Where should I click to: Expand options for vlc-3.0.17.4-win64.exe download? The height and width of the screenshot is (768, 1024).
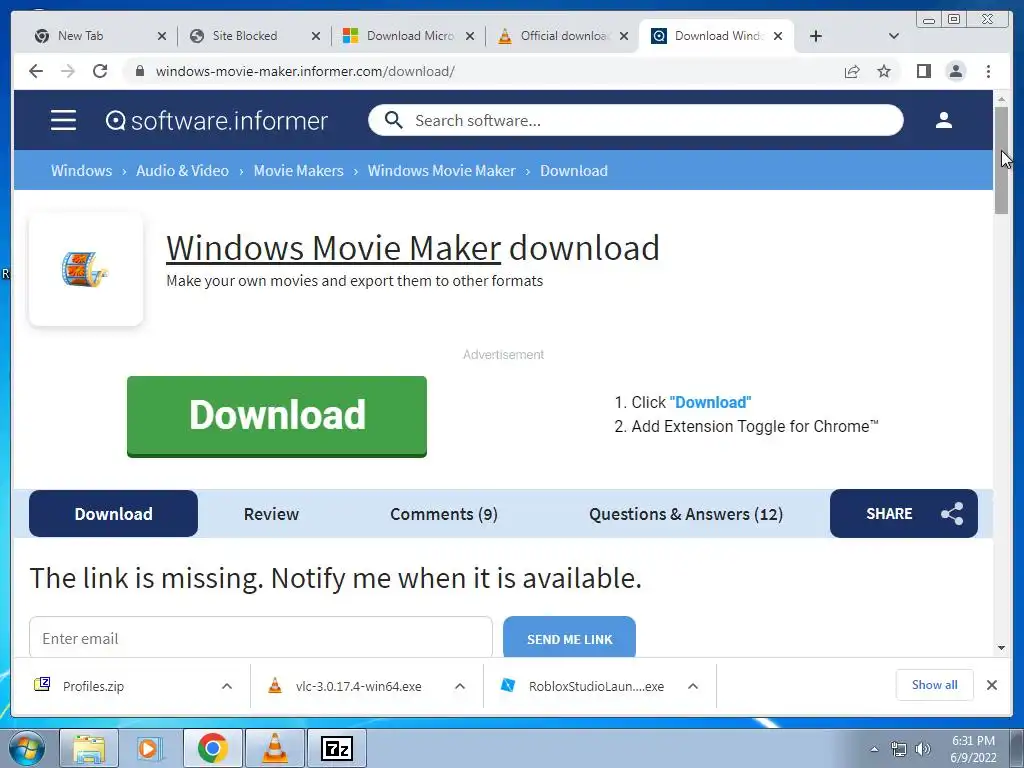pyautogui.click(x=460, y=686)
